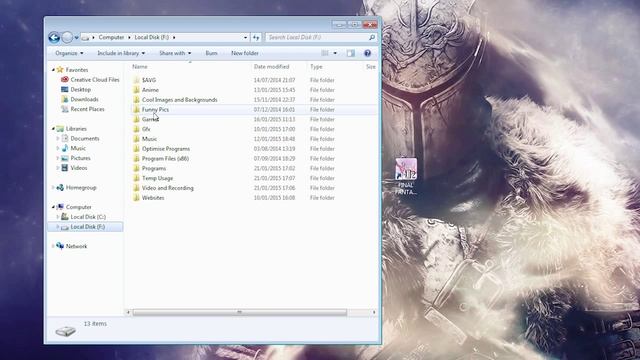The height and width of the screenshot is (360, 640).
Task: Select the Programs folder icon
Action: 136,168
